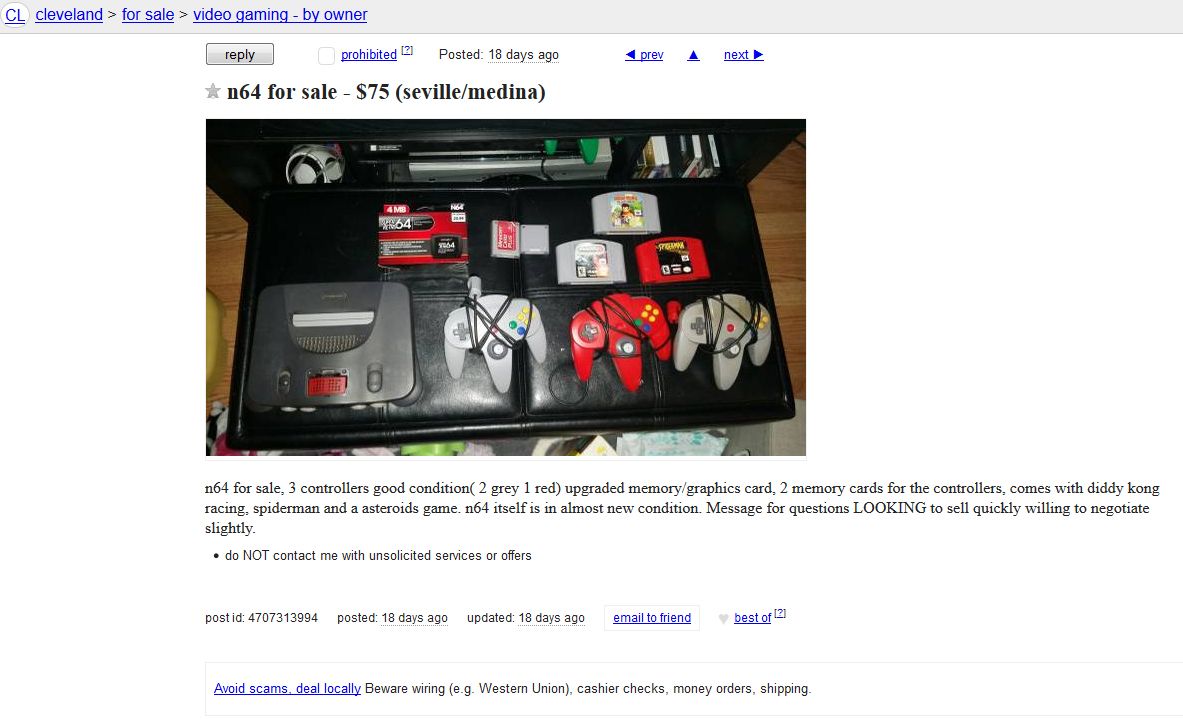Open the for sale breadcrumb
This screenshot has height=723, width=1183.
[x=148, y=14]
